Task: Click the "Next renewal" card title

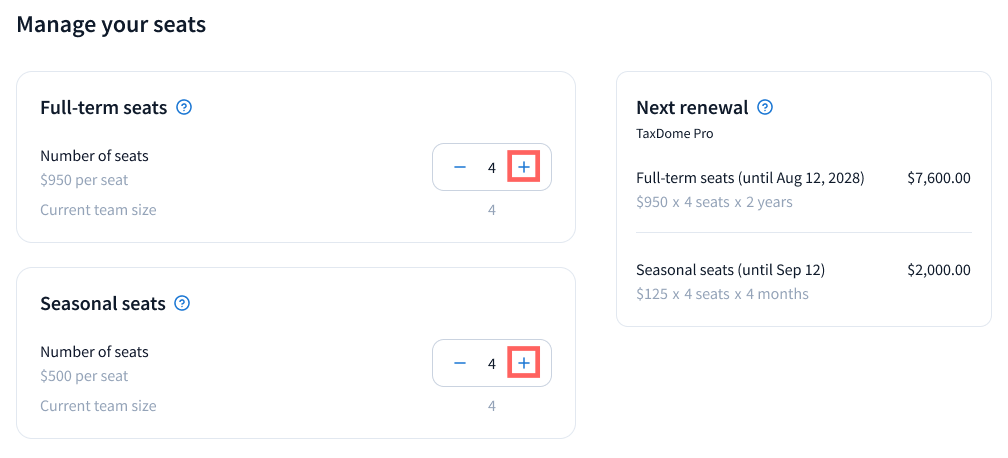Action: tap(692, 107)
